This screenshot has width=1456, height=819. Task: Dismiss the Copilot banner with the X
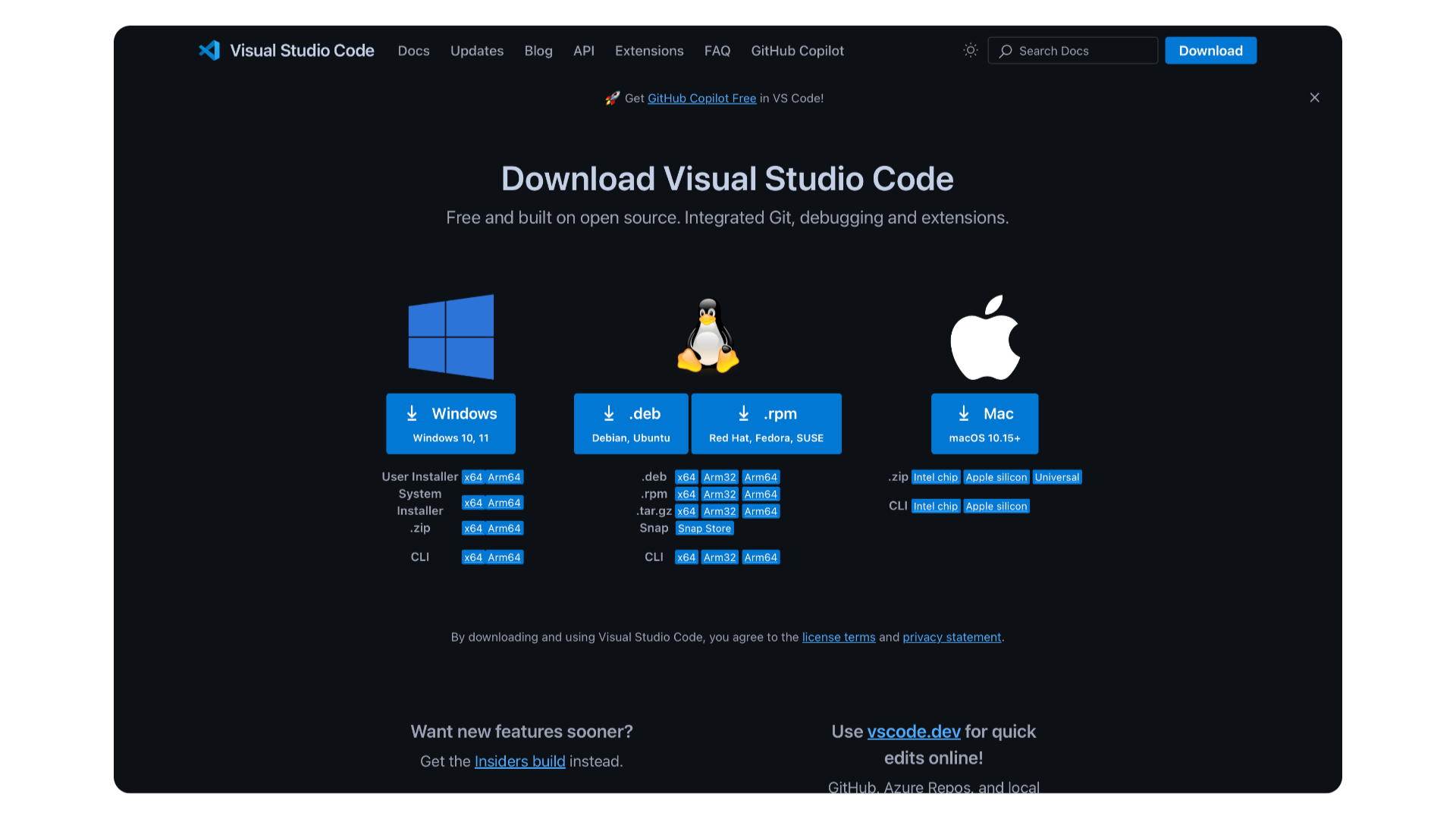pos(1314,98)
